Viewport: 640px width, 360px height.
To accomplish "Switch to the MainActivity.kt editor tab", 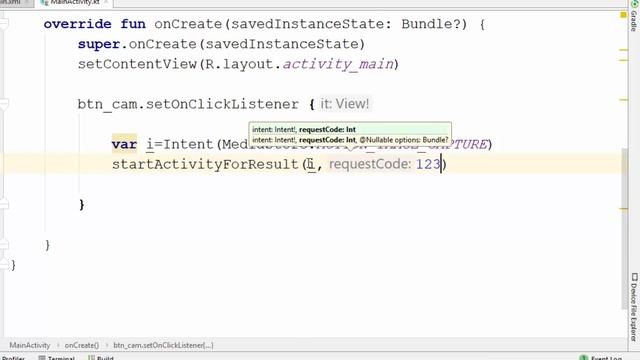I will click(x=75, y=2).
